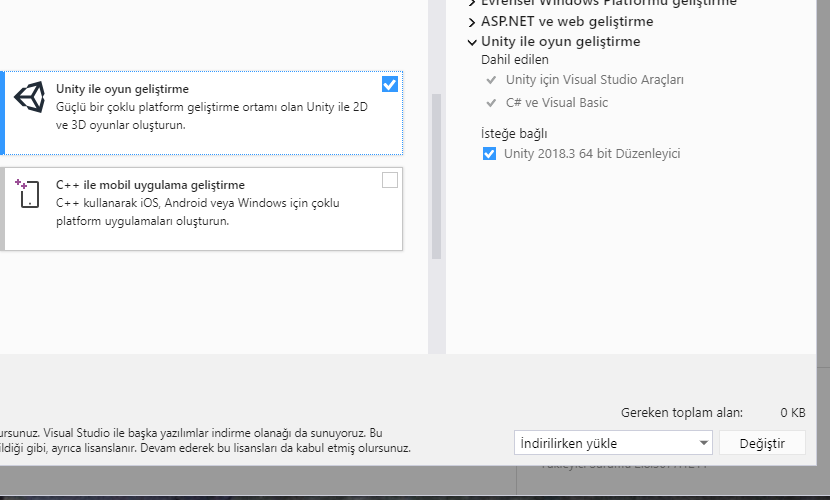Click the Gereken toplam alan label

(x=682, y=412)
